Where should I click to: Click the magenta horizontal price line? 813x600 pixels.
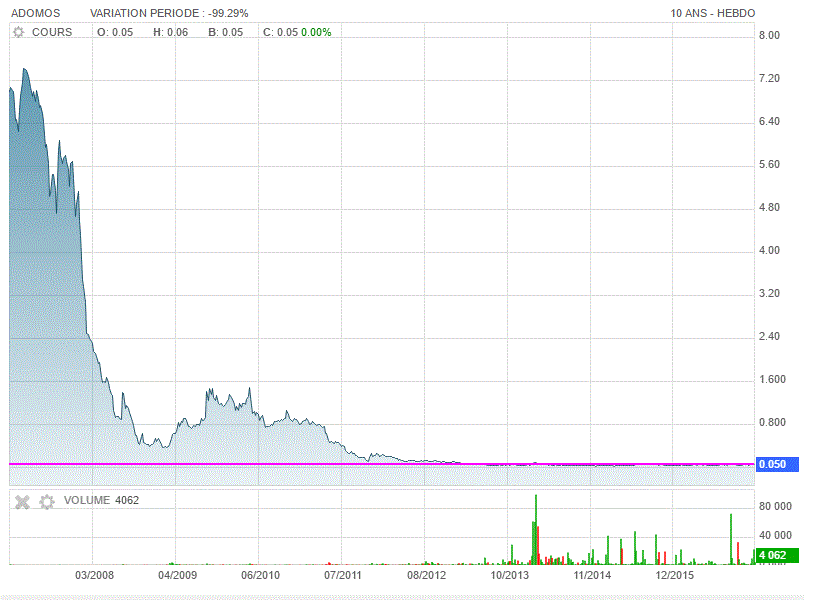tap(382, 464)
